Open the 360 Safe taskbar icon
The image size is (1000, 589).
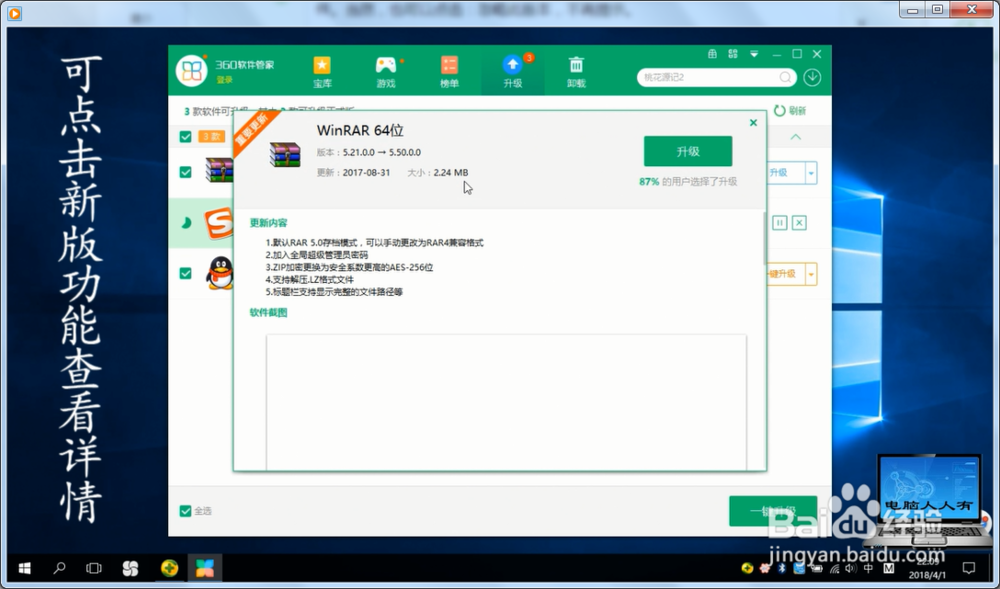click(x=169, y=568)
